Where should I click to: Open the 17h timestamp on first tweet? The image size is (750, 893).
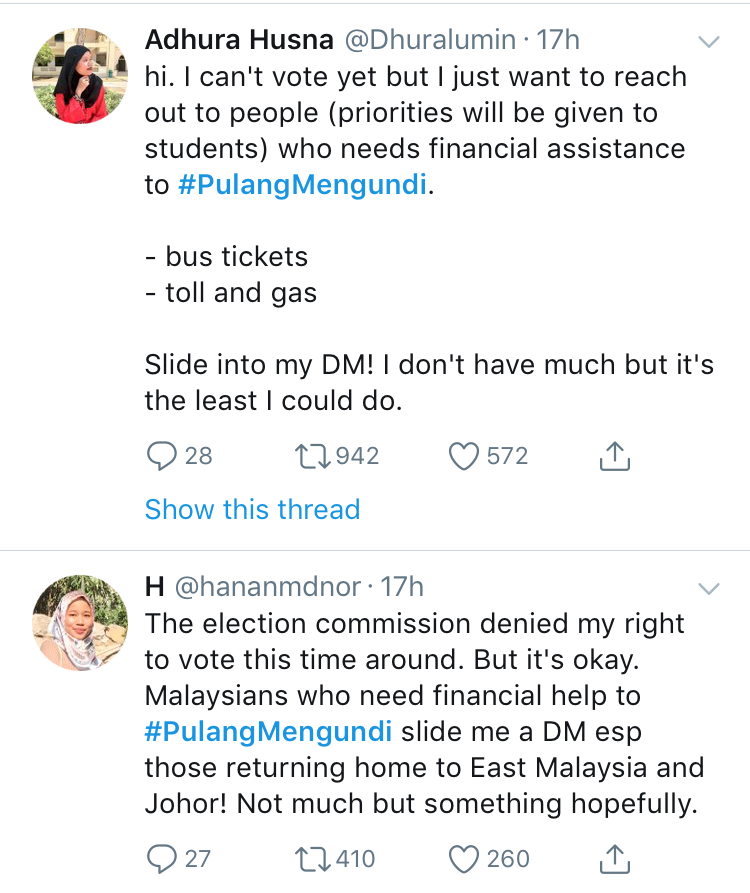[x=558, y=40]
